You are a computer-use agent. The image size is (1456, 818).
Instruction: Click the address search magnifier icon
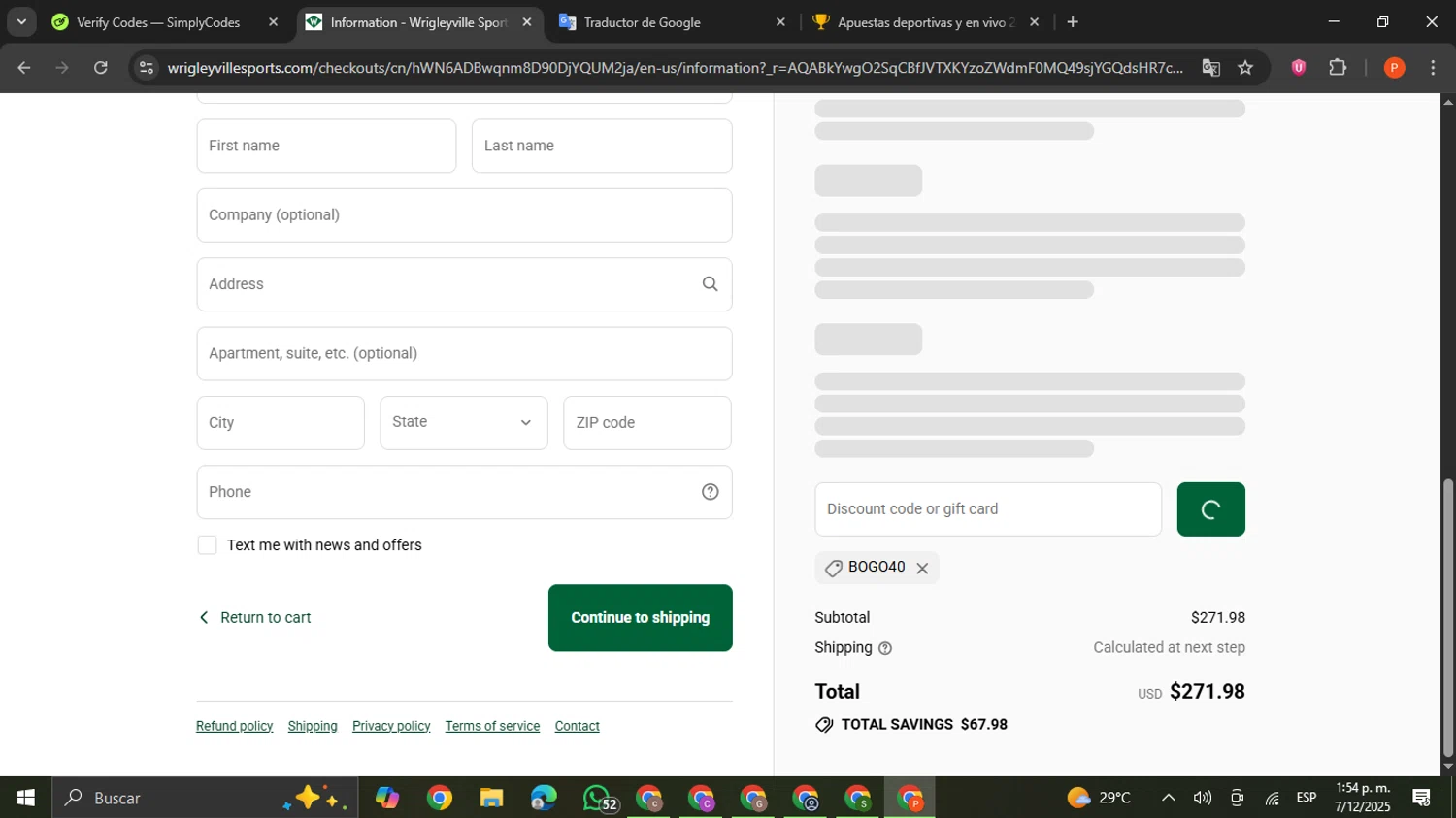(710, 284)
